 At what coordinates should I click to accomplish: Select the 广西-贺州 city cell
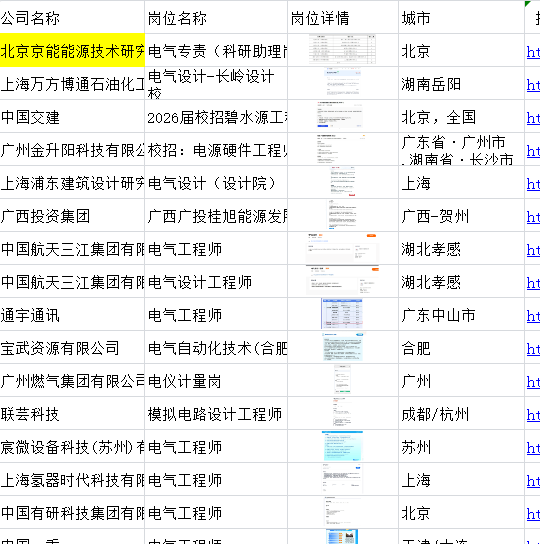[x=461, y=215]
